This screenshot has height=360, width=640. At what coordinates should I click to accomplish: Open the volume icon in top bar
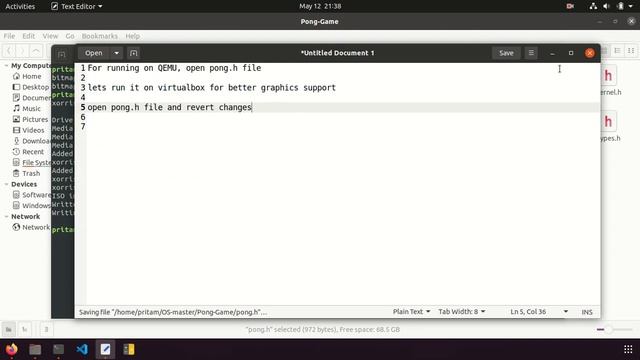(x=607, y=6)
